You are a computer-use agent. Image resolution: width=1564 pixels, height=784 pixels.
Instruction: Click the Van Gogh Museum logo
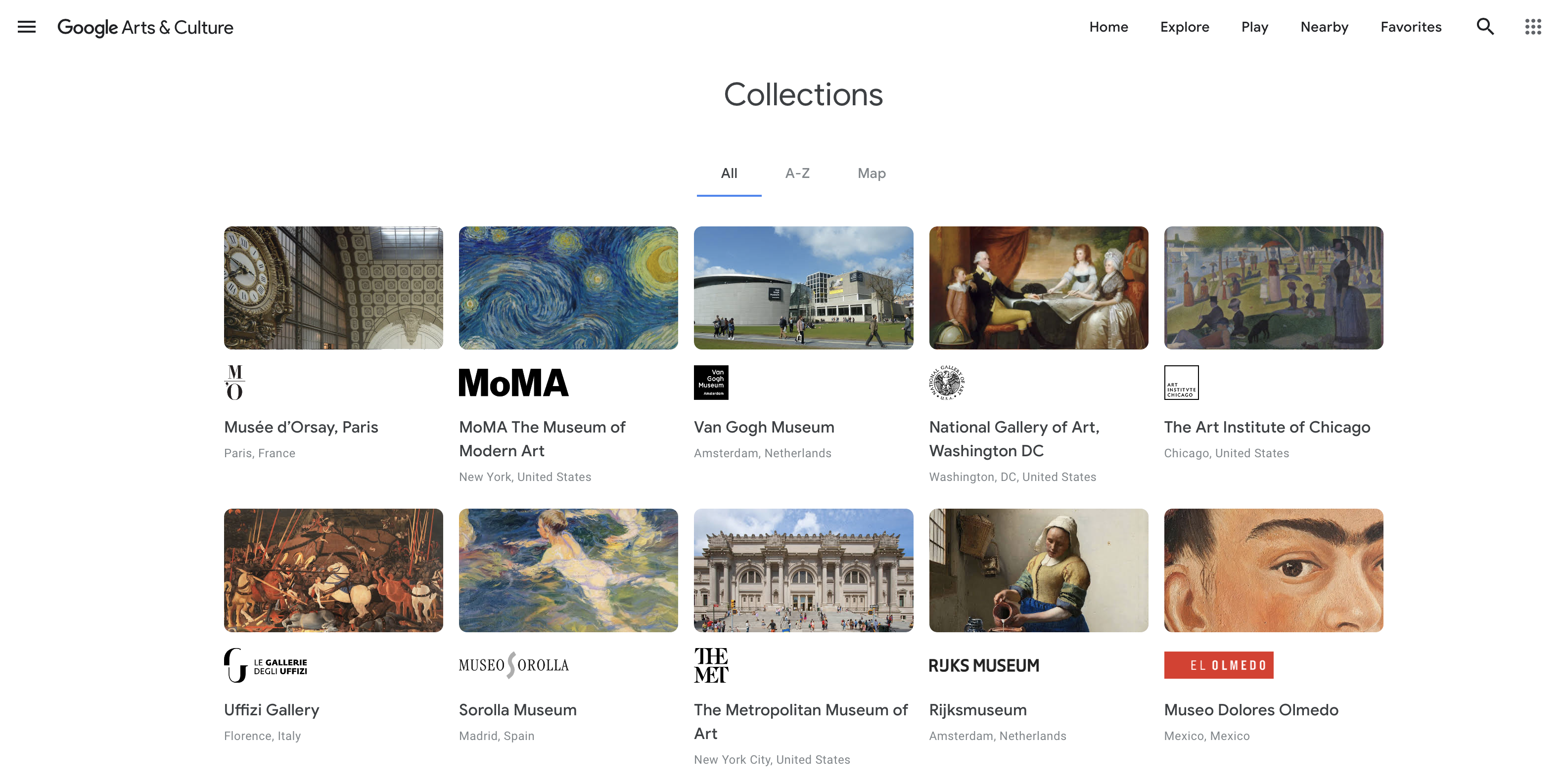[711, 382]
